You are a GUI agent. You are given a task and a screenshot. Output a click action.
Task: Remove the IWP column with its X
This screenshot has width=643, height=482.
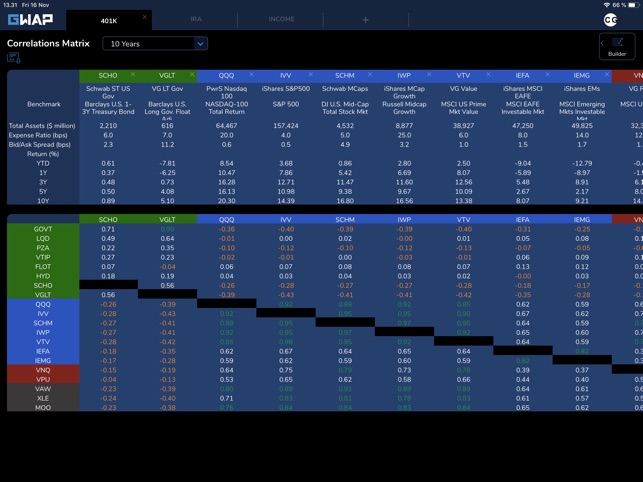pos(429,74)
